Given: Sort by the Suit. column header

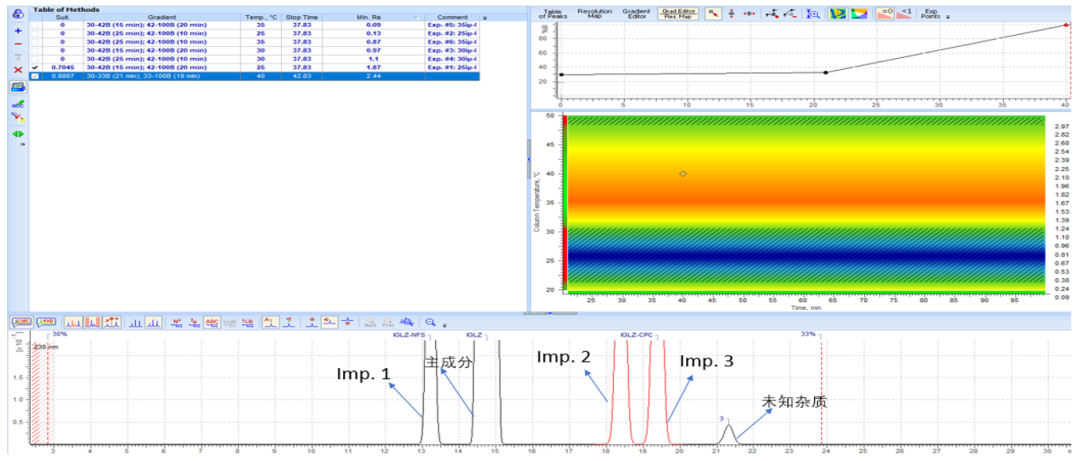Looking at the screenshot, I should click(x=62, y=17).
